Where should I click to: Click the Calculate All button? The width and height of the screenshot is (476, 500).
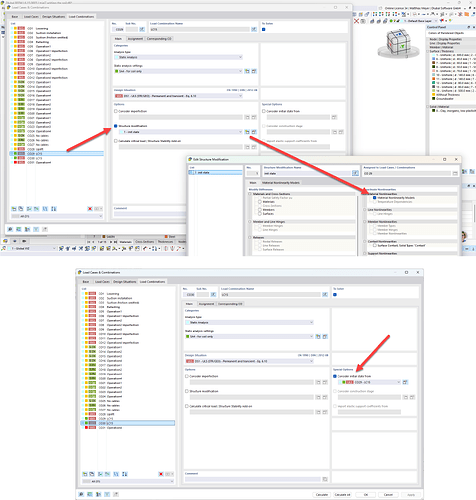[342, 495]
